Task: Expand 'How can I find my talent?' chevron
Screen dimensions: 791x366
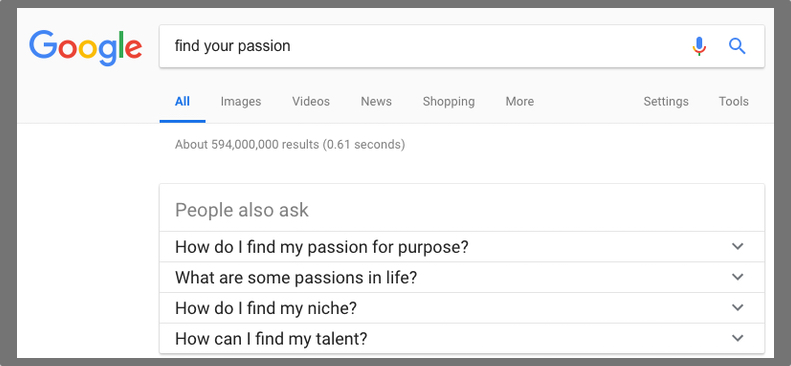Action: coord(738,338)
